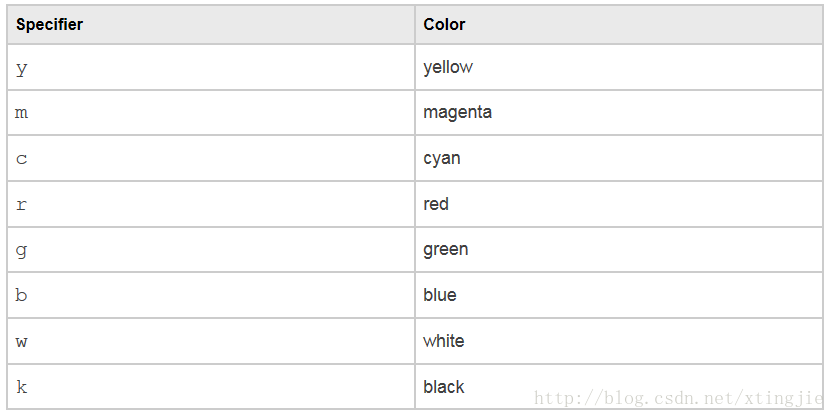Image resolution: width=835 pixels, height=418 pixels.
Task: Click the 'm' specifier cell
Action: [211, 113]
